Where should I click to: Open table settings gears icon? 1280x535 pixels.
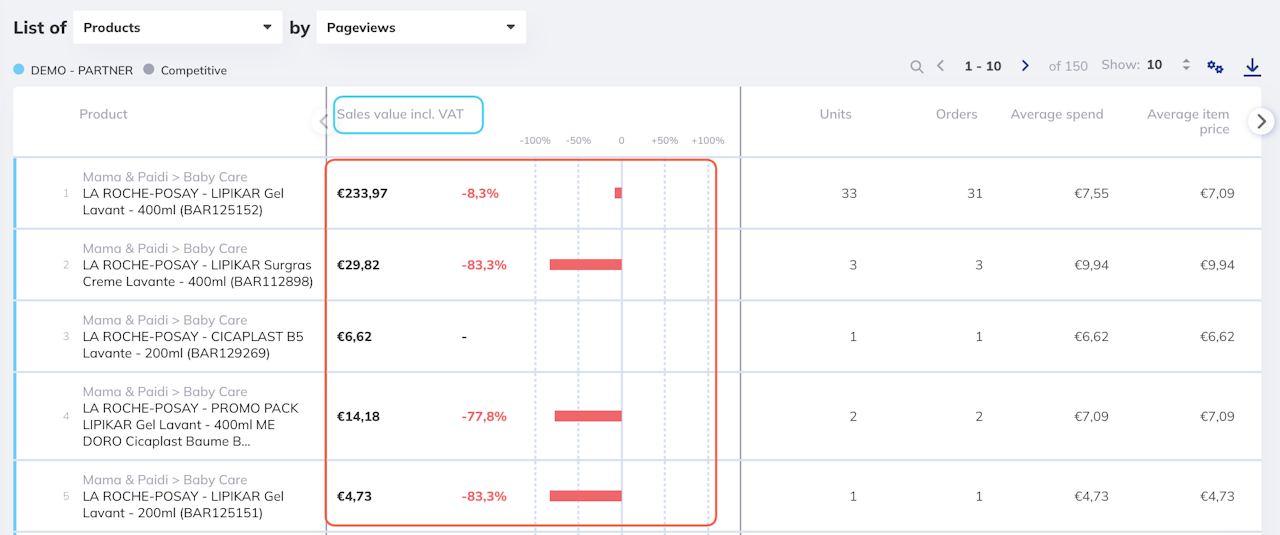pos(1215,67)
